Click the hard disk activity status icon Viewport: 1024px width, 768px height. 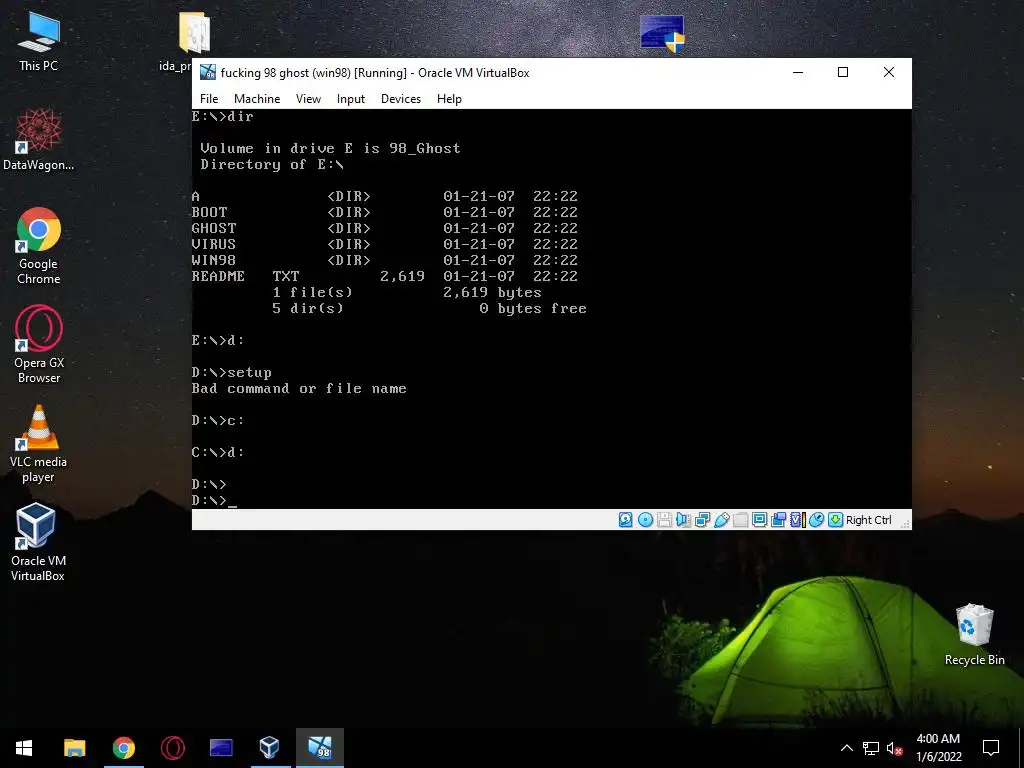click(626, 520)
